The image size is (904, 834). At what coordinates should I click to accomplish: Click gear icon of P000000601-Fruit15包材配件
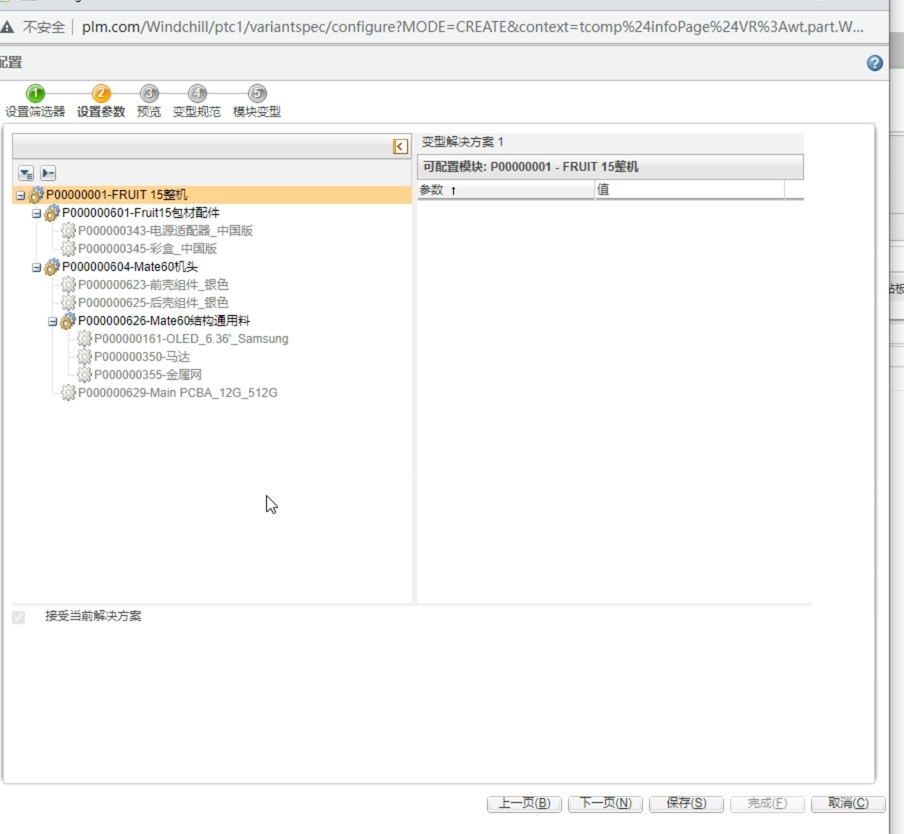click(52, 213)
